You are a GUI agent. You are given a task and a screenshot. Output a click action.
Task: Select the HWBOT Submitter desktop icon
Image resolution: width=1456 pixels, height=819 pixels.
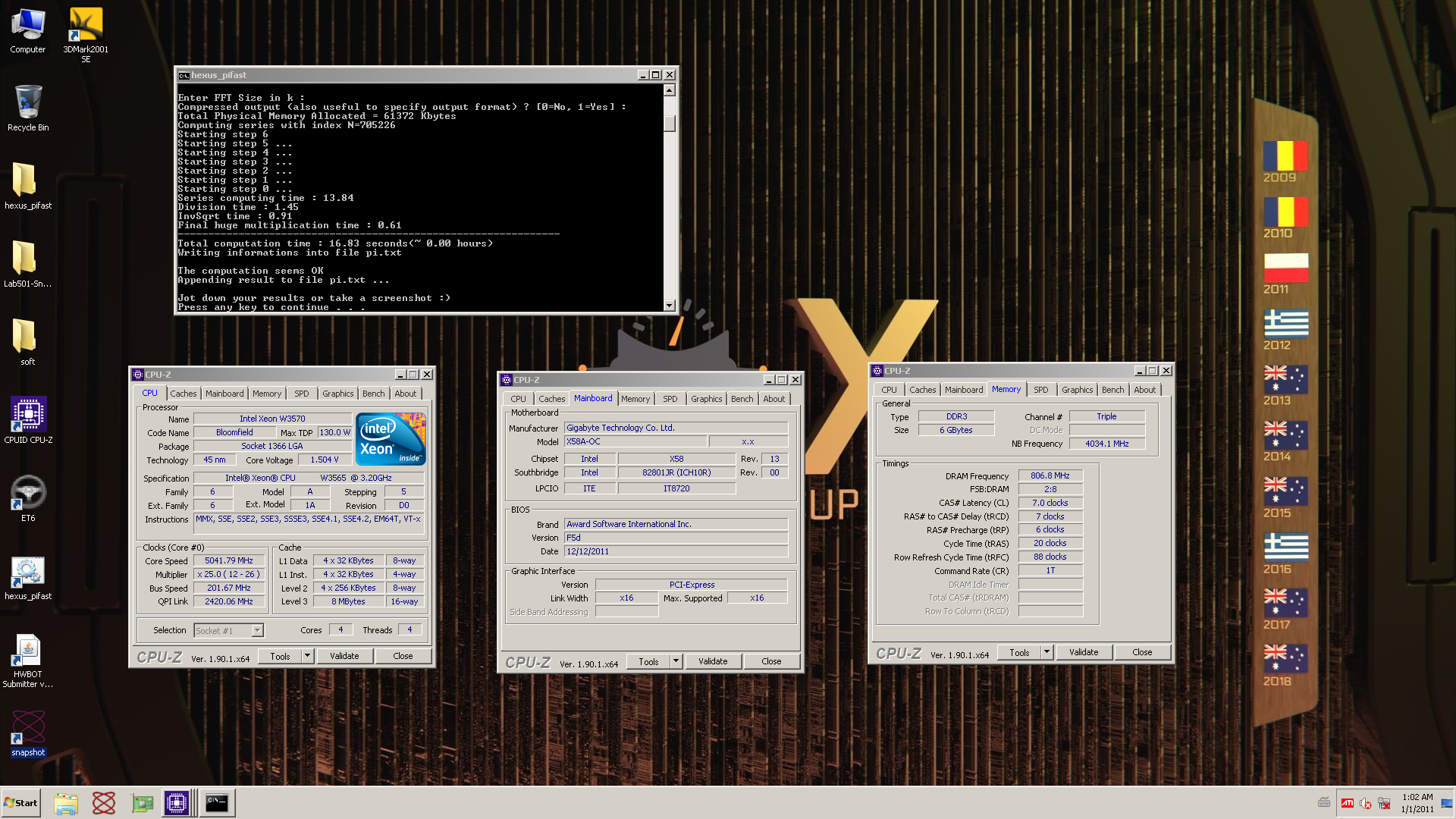(28, 661)
